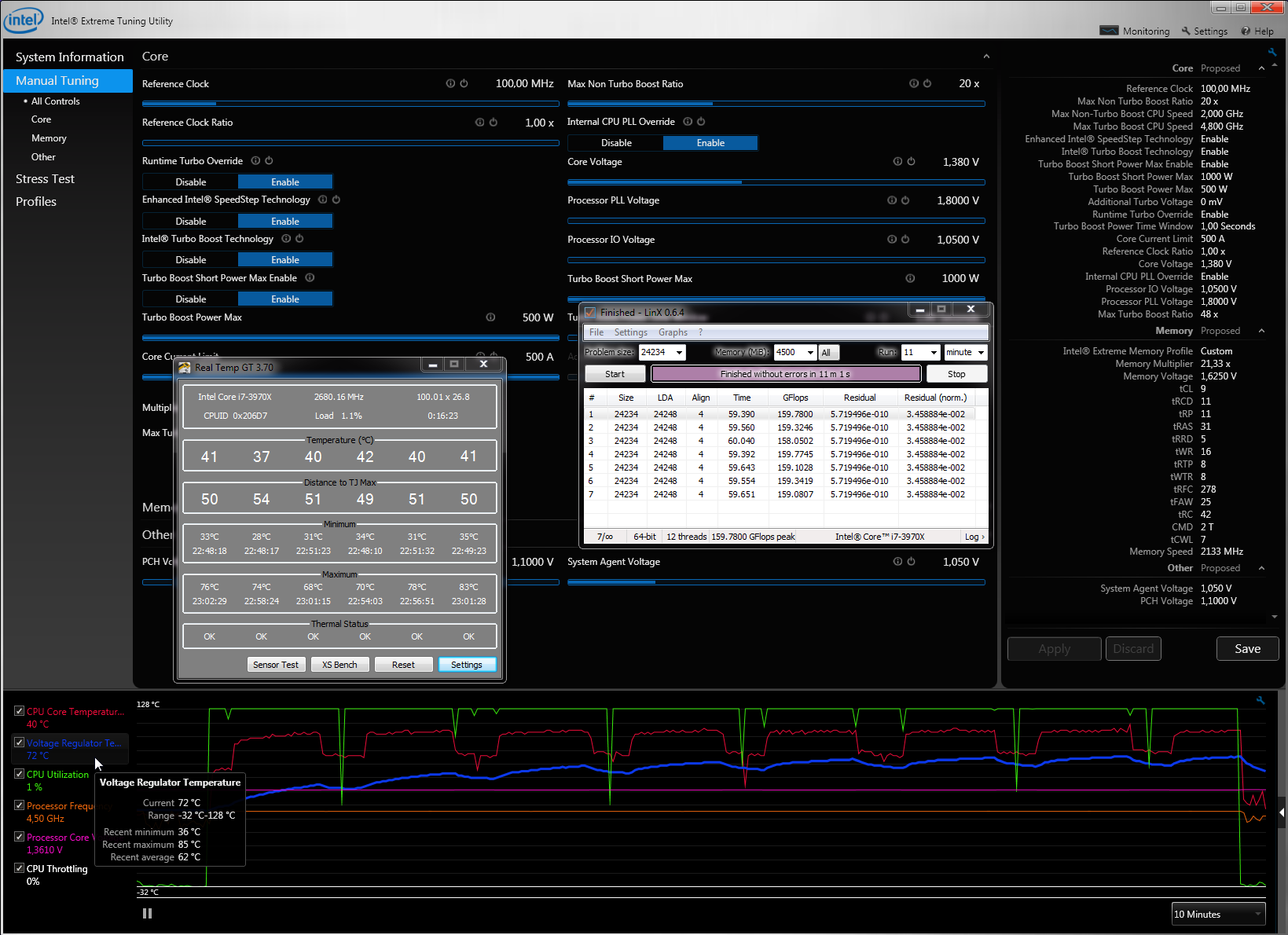Uncheck CPU Utilization monitor
Image resolution: width=1288 pixels, height=935 pixels.
19,773
